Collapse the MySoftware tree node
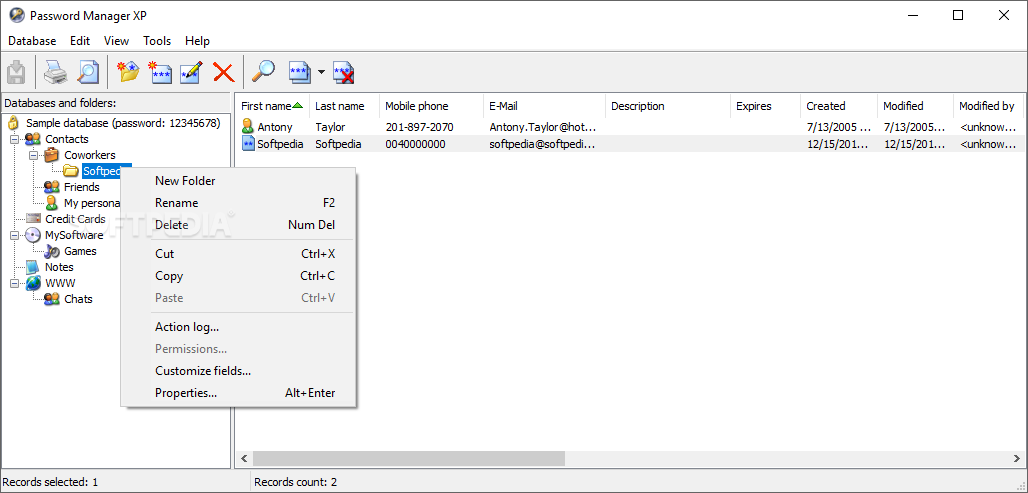The height and width of the screenshot is (493, 1028). pyautogui.click(x=14, y=235)
